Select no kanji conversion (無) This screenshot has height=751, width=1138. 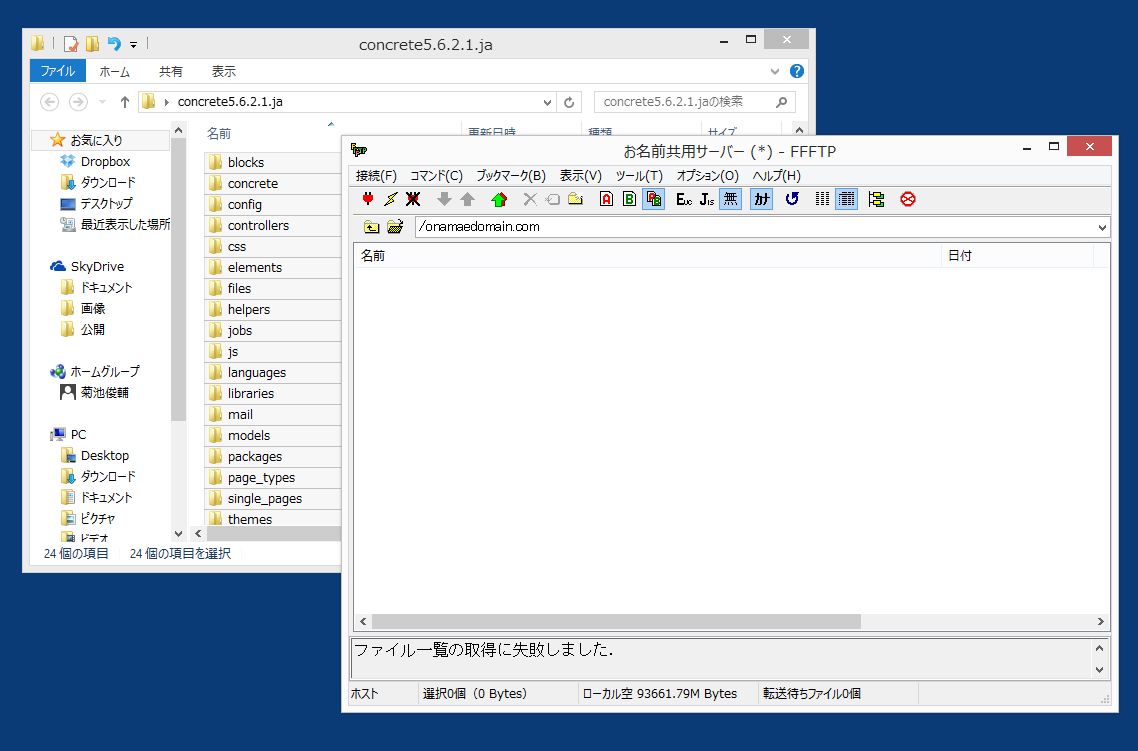pyautogui.click(x=730, y=199)
